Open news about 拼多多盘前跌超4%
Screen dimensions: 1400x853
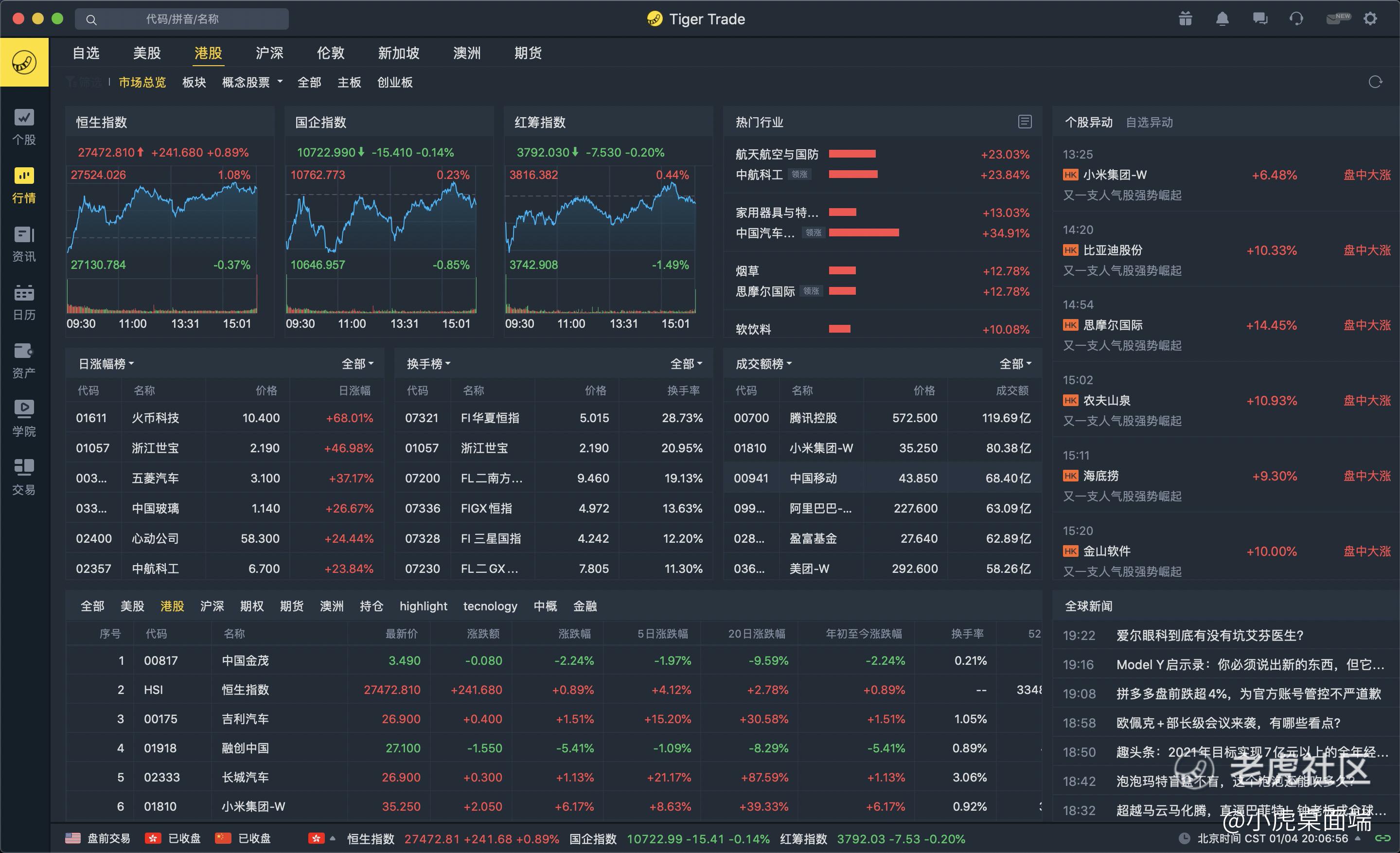(x=1248, y=693)
